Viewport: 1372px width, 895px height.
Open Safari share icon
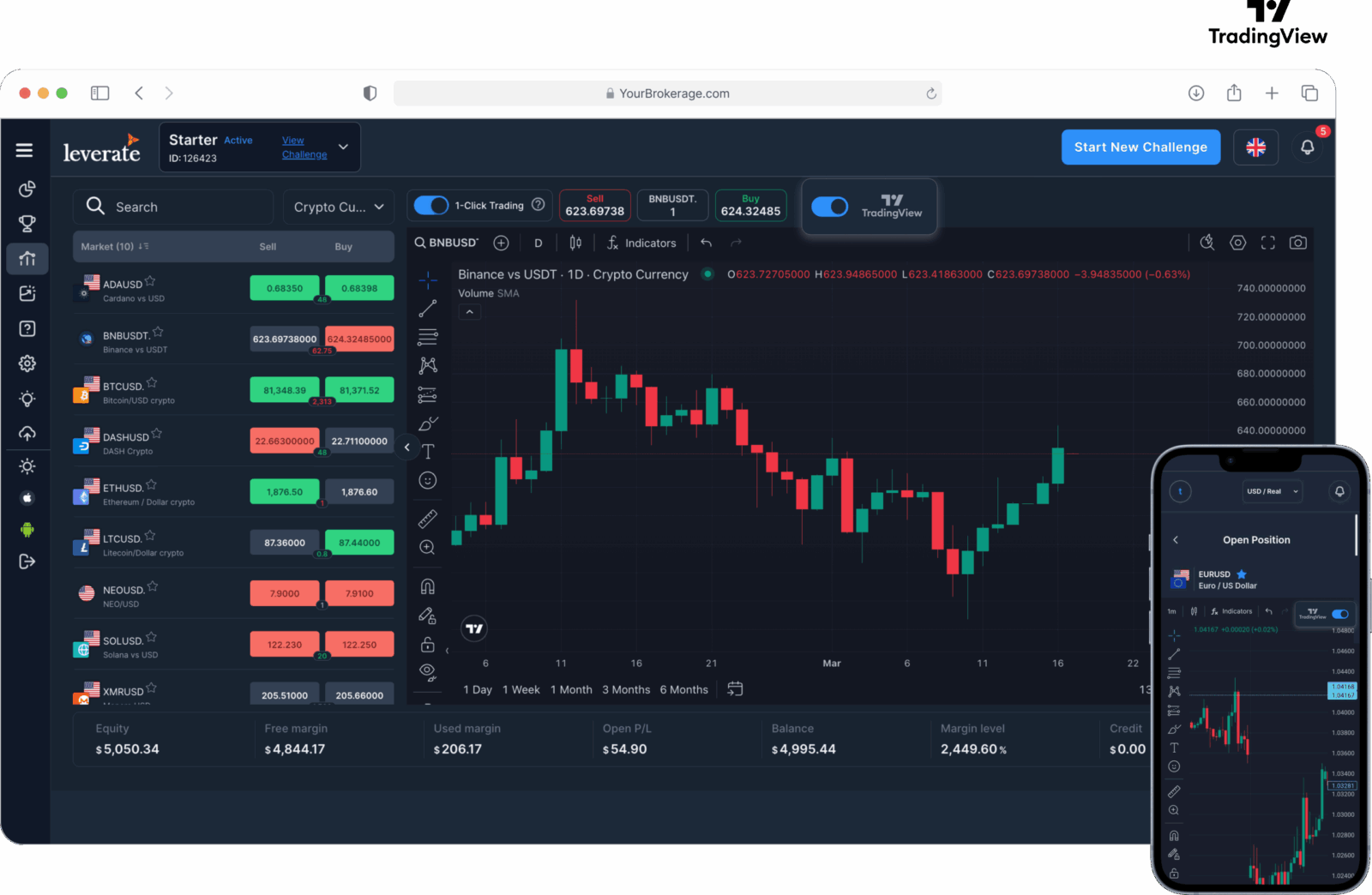1234,93
